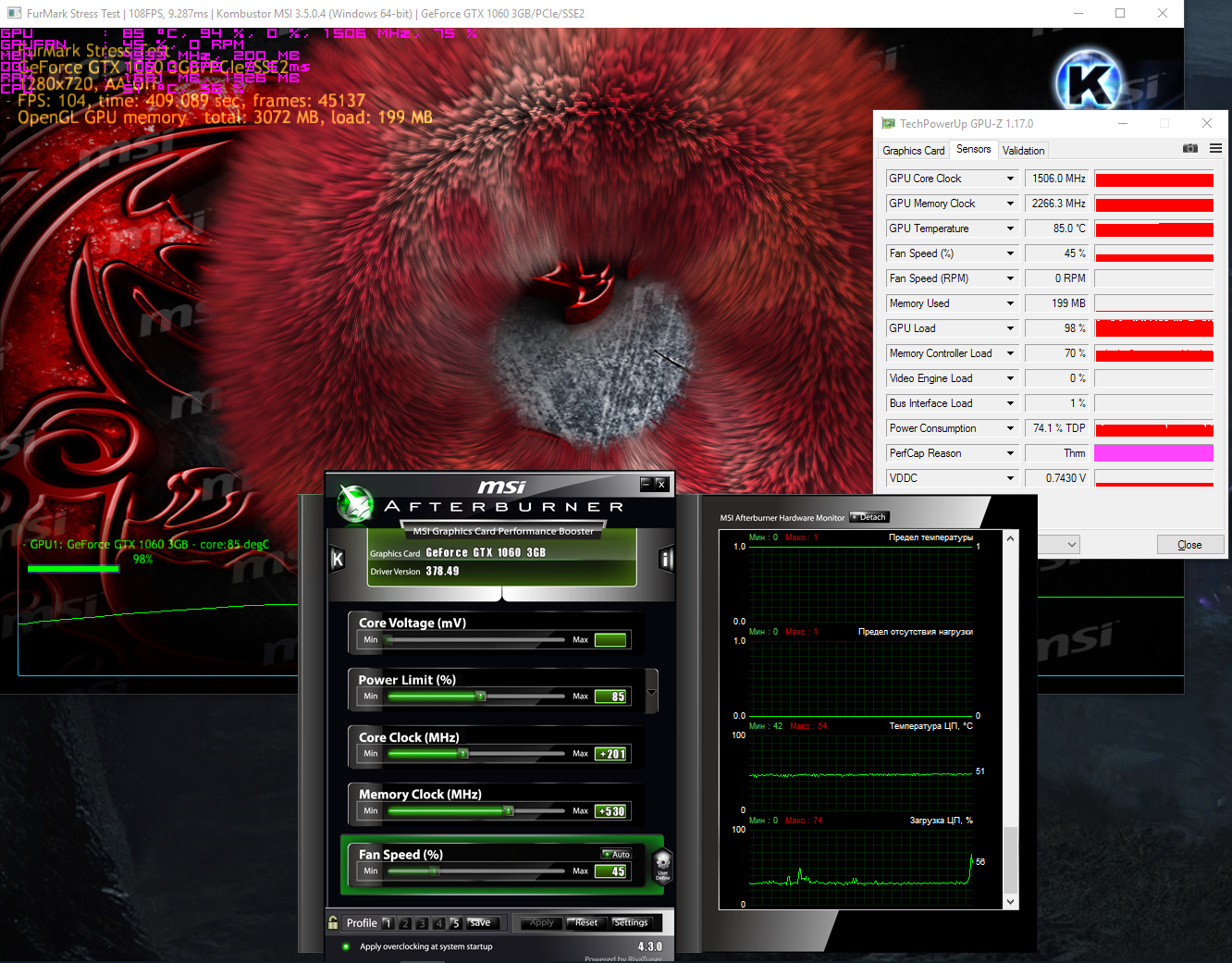Open Afterburner Settings
This screenshot has height=963, width=1232.
631,923
